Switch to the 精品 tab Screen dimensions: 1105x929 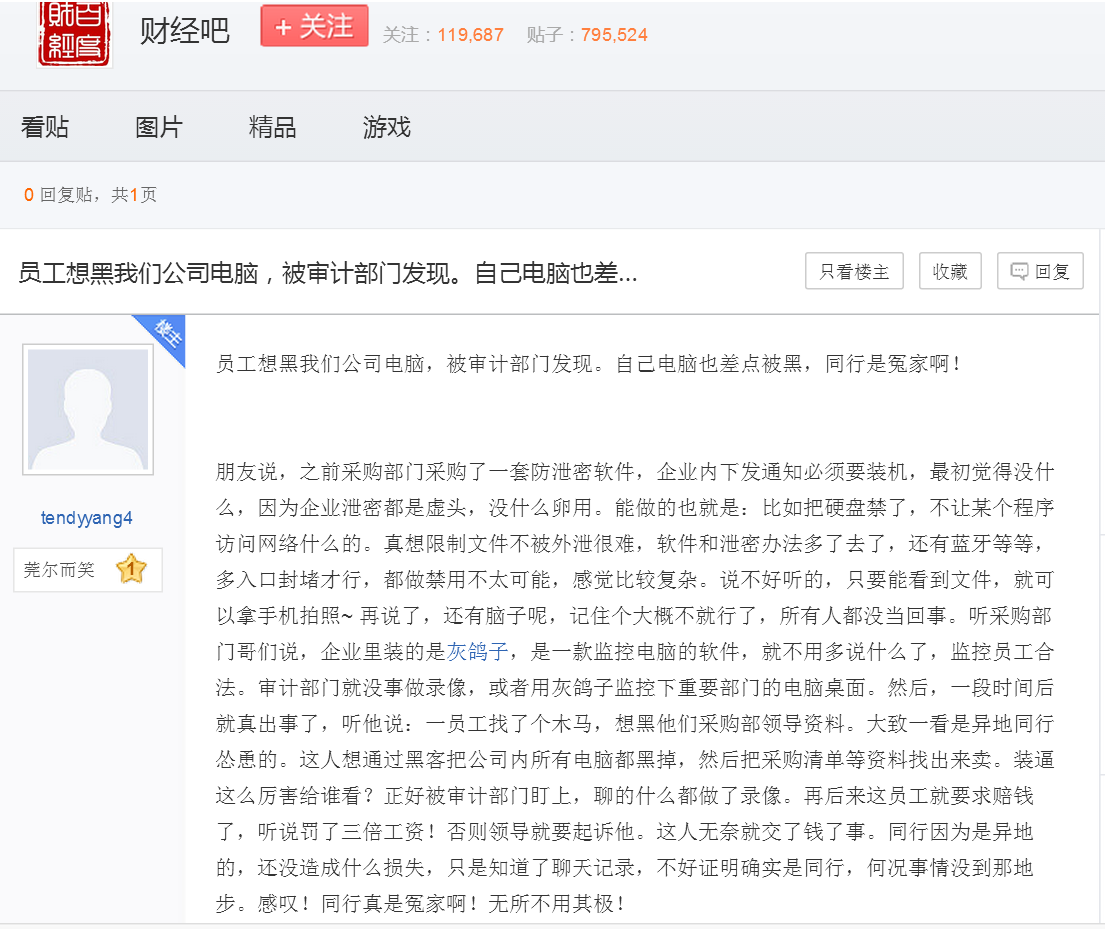point(272,127)
